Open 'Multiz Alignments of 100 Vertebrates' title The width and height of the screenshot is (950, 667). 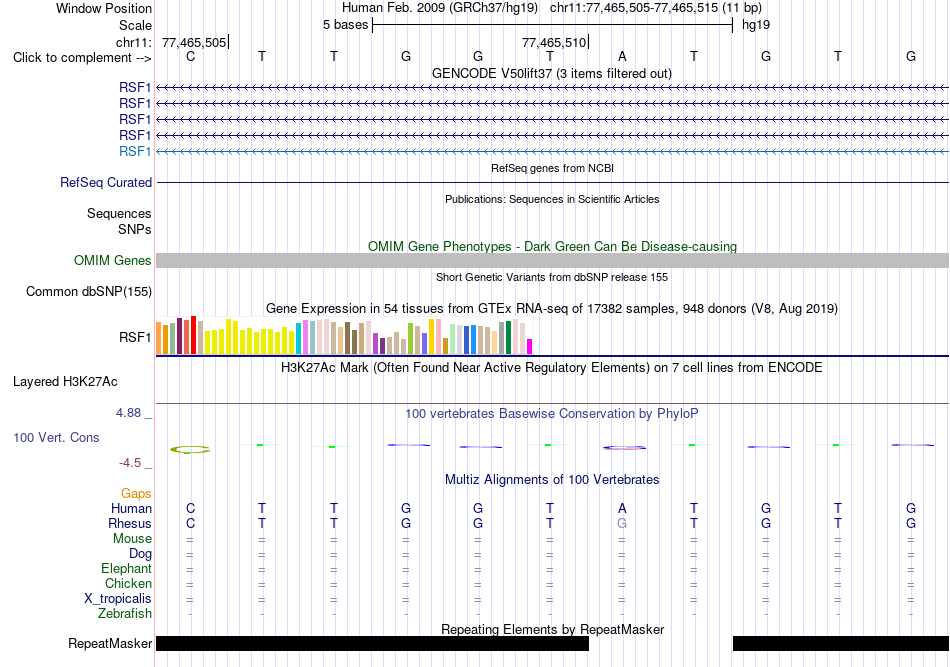(x=552, y=480)
